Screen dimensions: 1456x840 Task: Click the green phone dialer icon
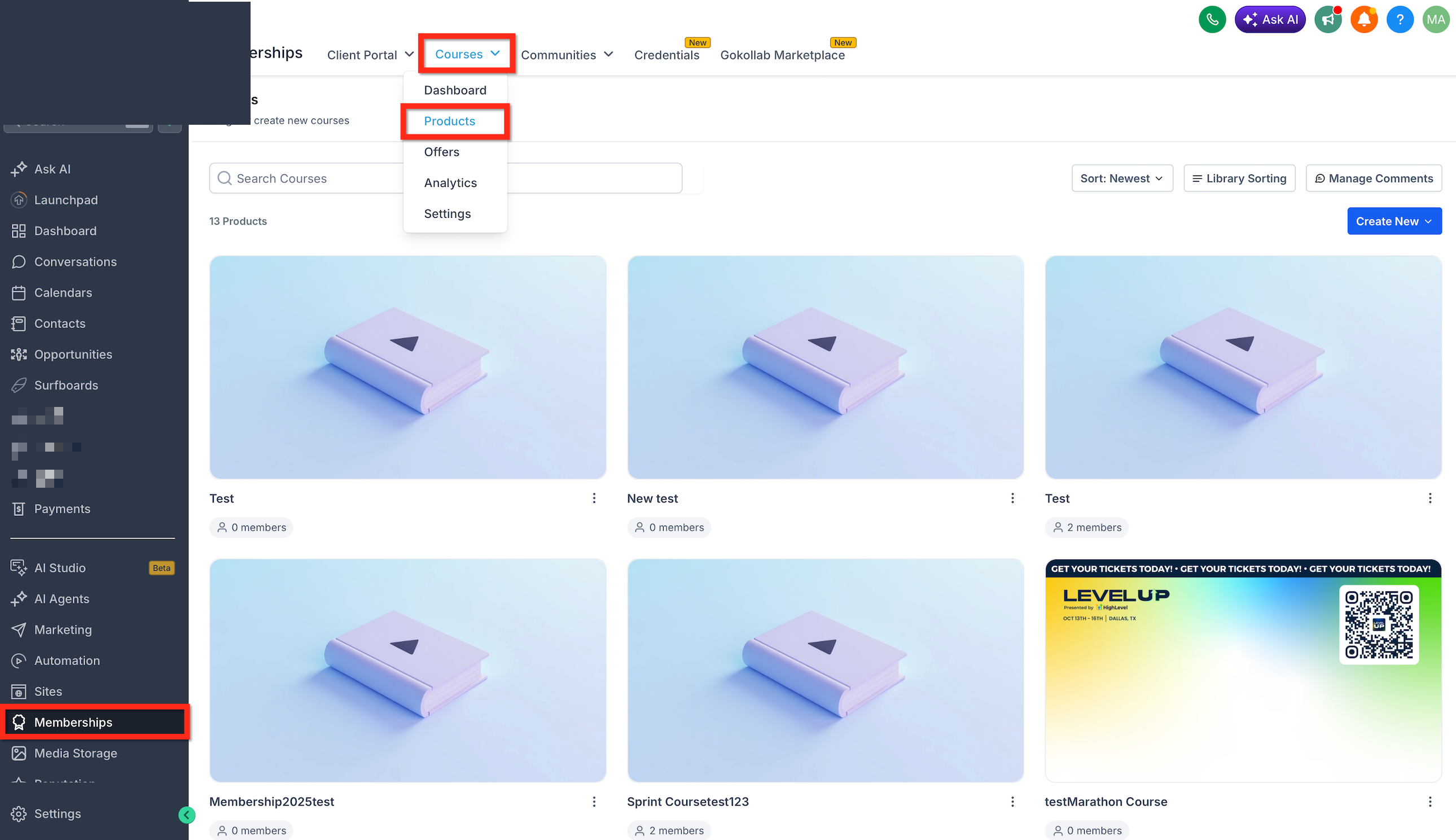click(1212, 20)
